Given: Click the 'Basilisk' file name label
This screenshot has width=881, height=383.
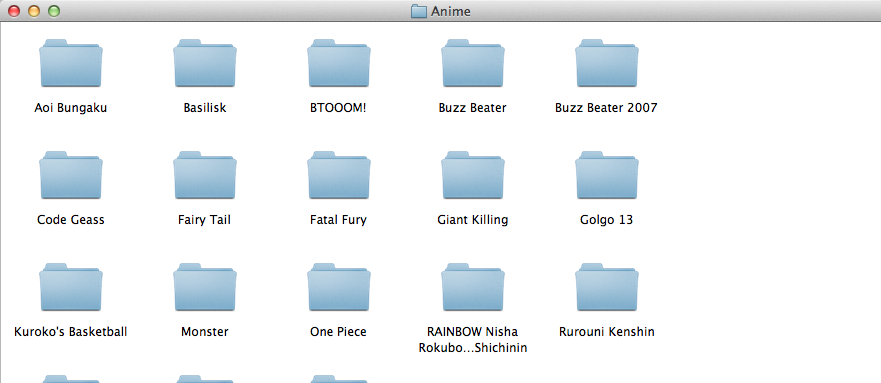Looking at the screenshot, I should (205, 108).
